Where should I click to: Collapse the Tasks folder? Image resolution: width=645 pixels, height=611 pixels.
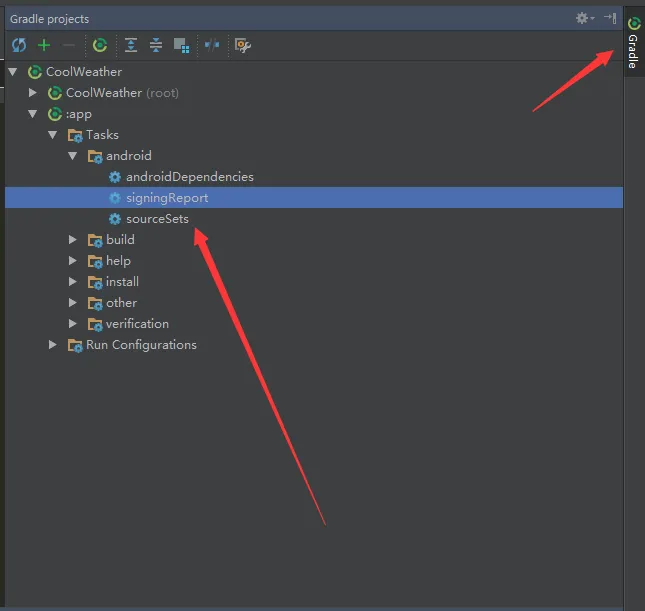[x=53, y=135]
